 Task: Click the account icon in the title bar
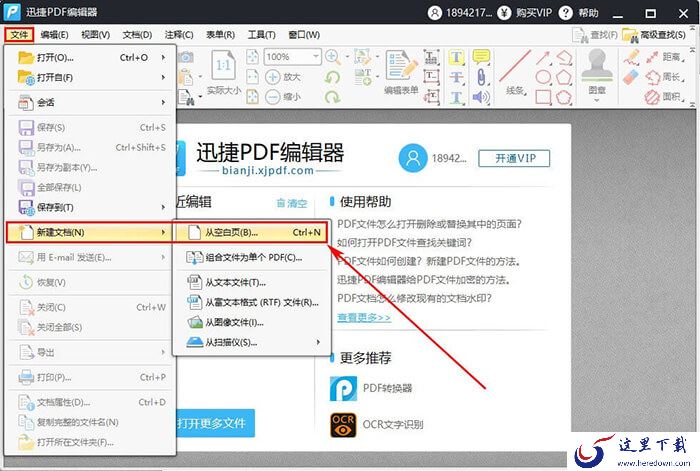(434, 13)
